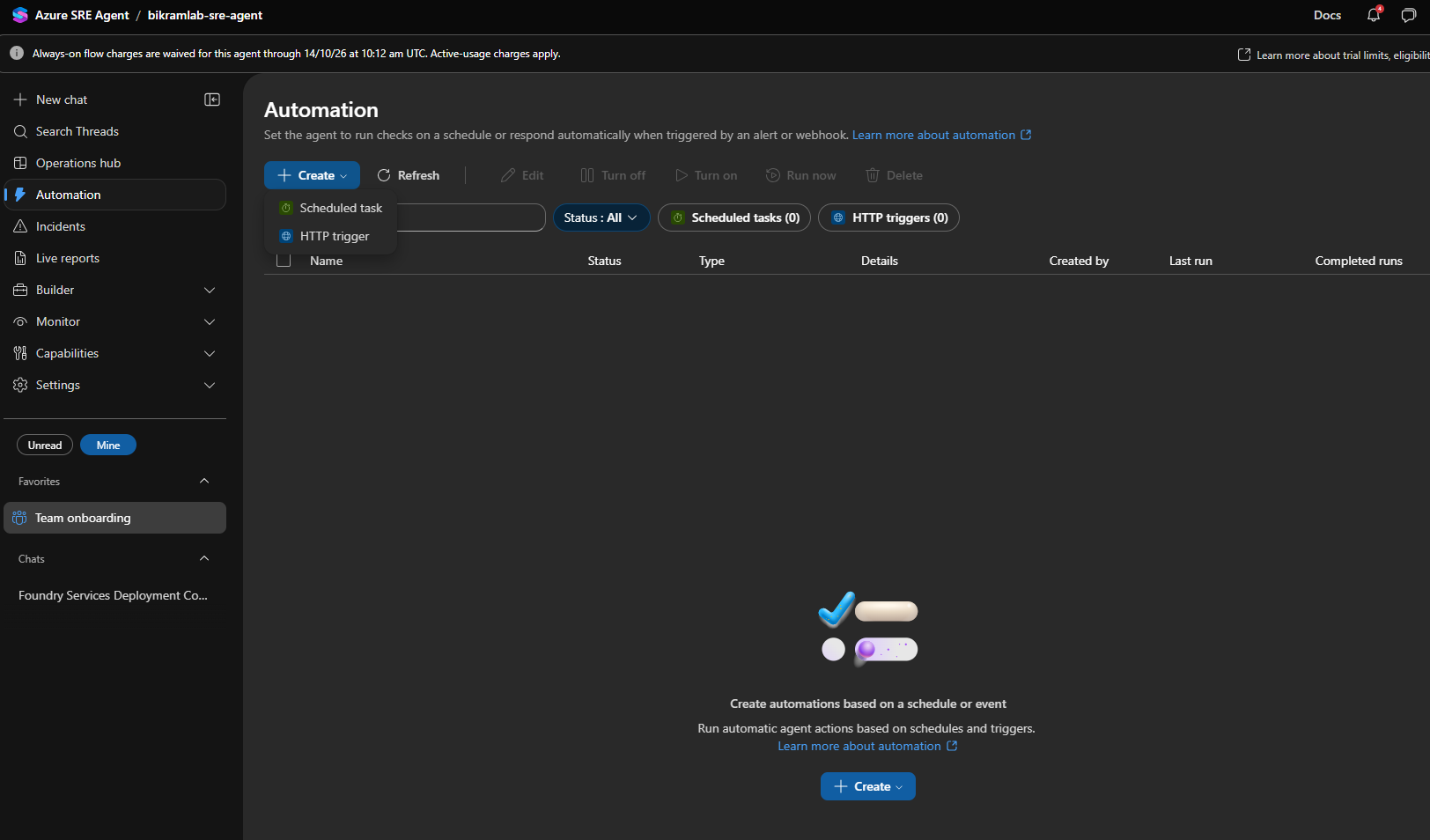Click the Builder briefcase icon
This screenshot has width=1430, height=840.
pyautogui.click(x=20, y=290)
